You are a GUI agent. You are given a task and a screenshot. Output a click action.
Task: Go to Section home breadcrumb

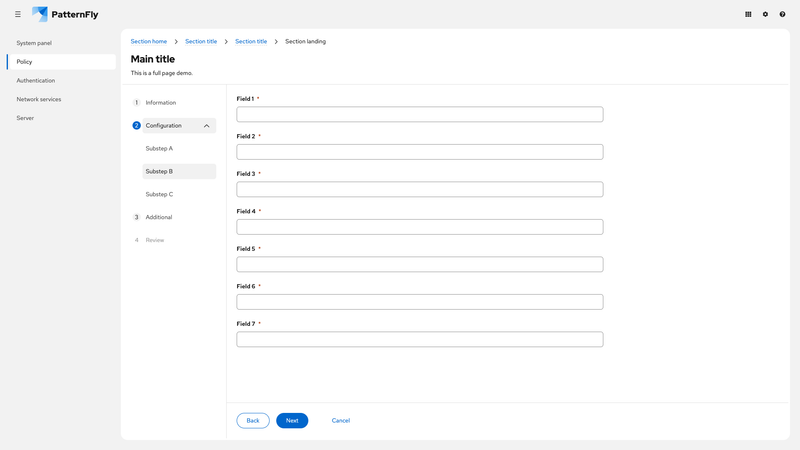(x=148, y=41)
